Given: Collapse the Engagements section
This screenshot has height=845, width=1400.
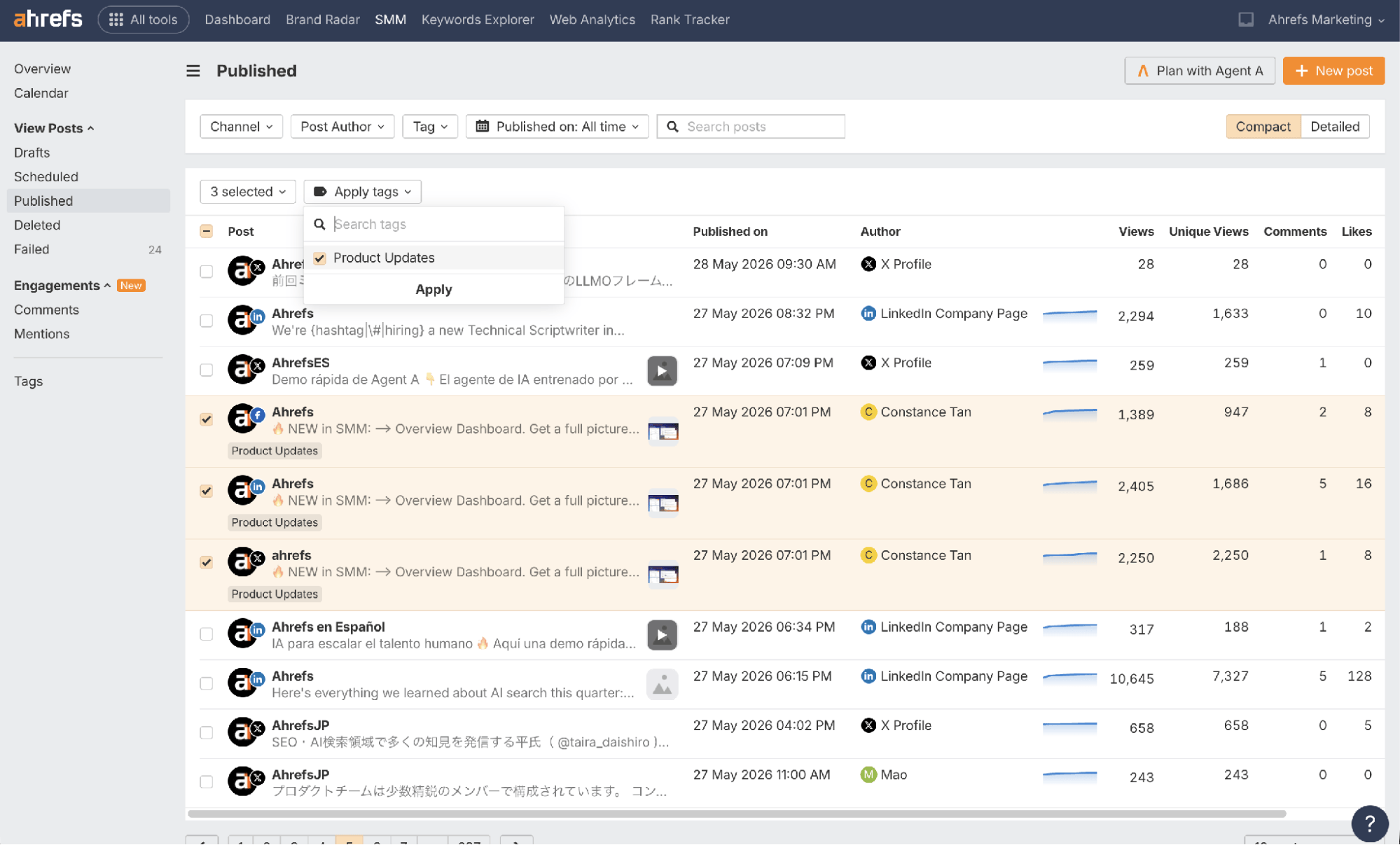Looking at the screenshot, I should pos(62,286).
